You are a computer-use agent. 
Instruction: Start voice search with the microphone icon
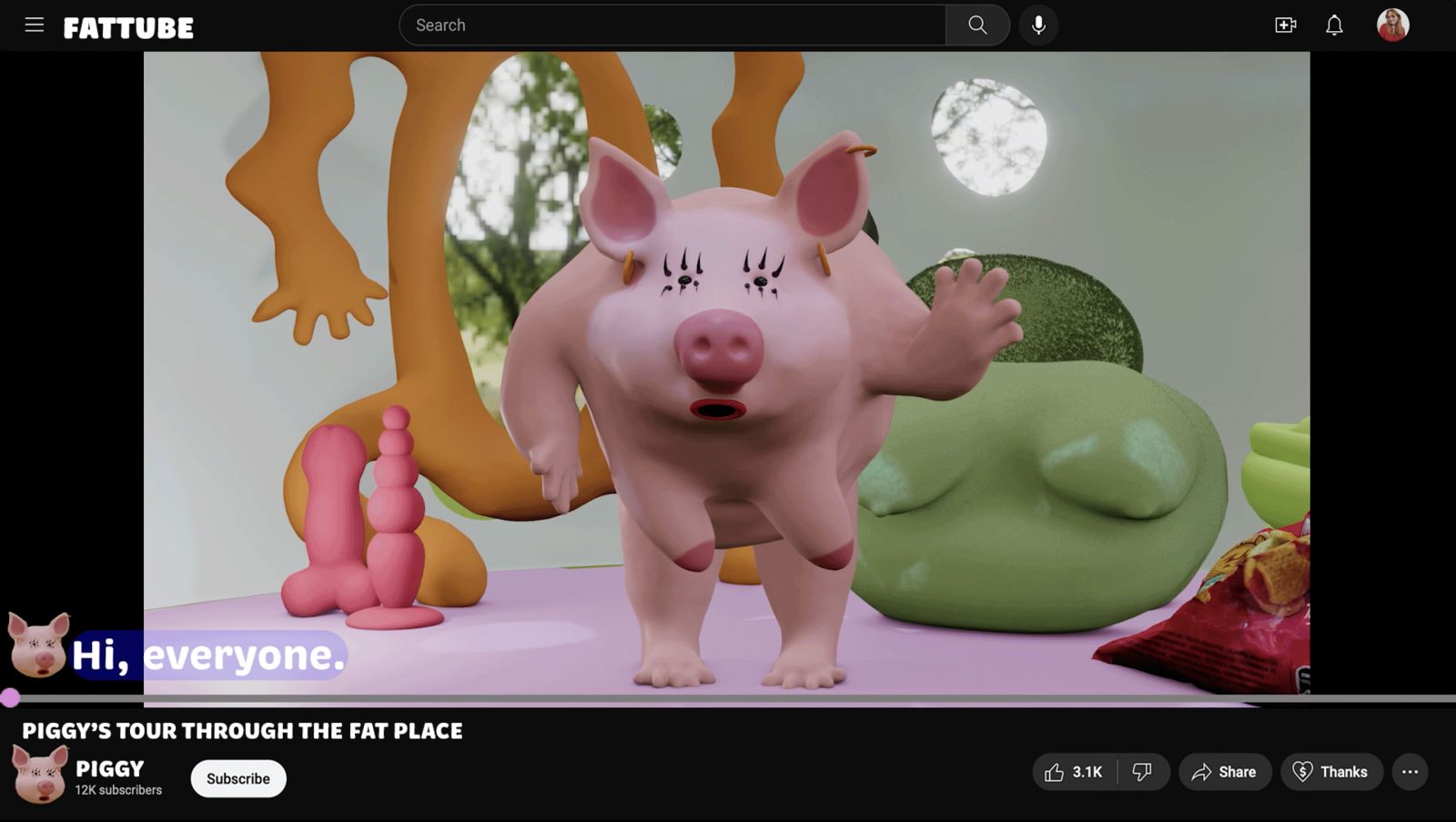(x=1038, y=25)
